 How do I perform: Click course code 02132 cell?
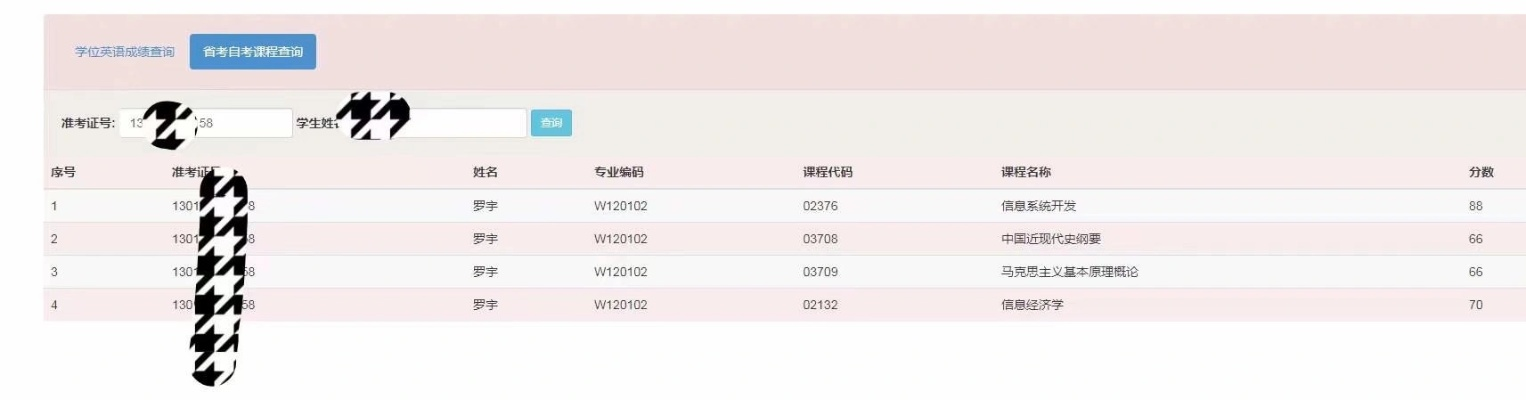click(x=820, y=305)
